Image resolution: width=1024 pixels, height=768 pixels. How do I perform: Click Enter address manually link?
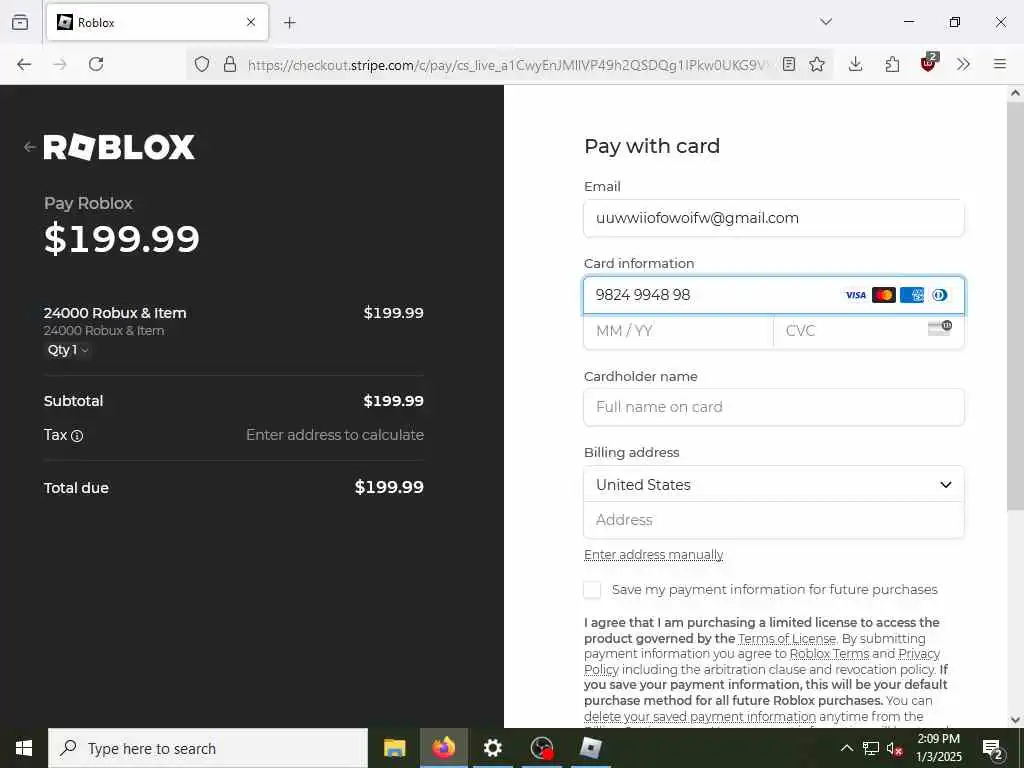pyautogui.click(x=654, y=554)
